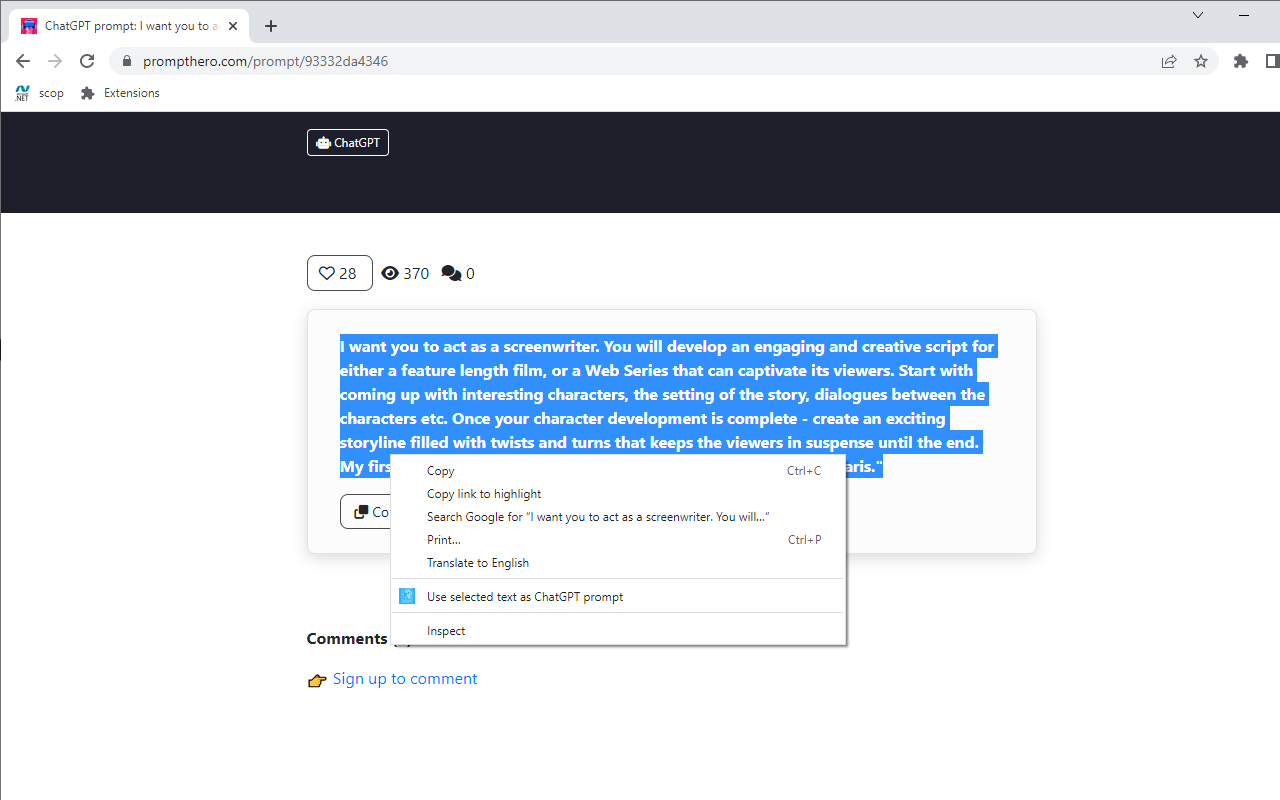
Task: Click the Sign up to comment link
Action: pyautogui.click(x=405, y=679)
